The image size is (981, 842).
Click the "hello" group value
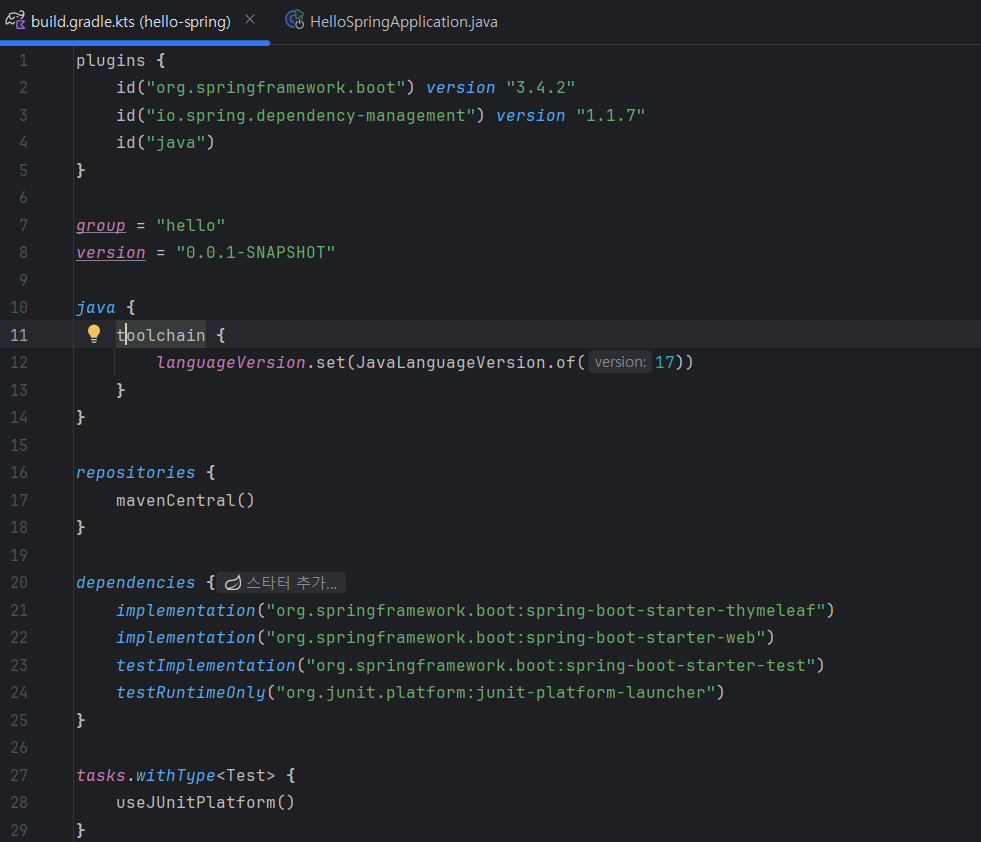(x=191, y=225)
